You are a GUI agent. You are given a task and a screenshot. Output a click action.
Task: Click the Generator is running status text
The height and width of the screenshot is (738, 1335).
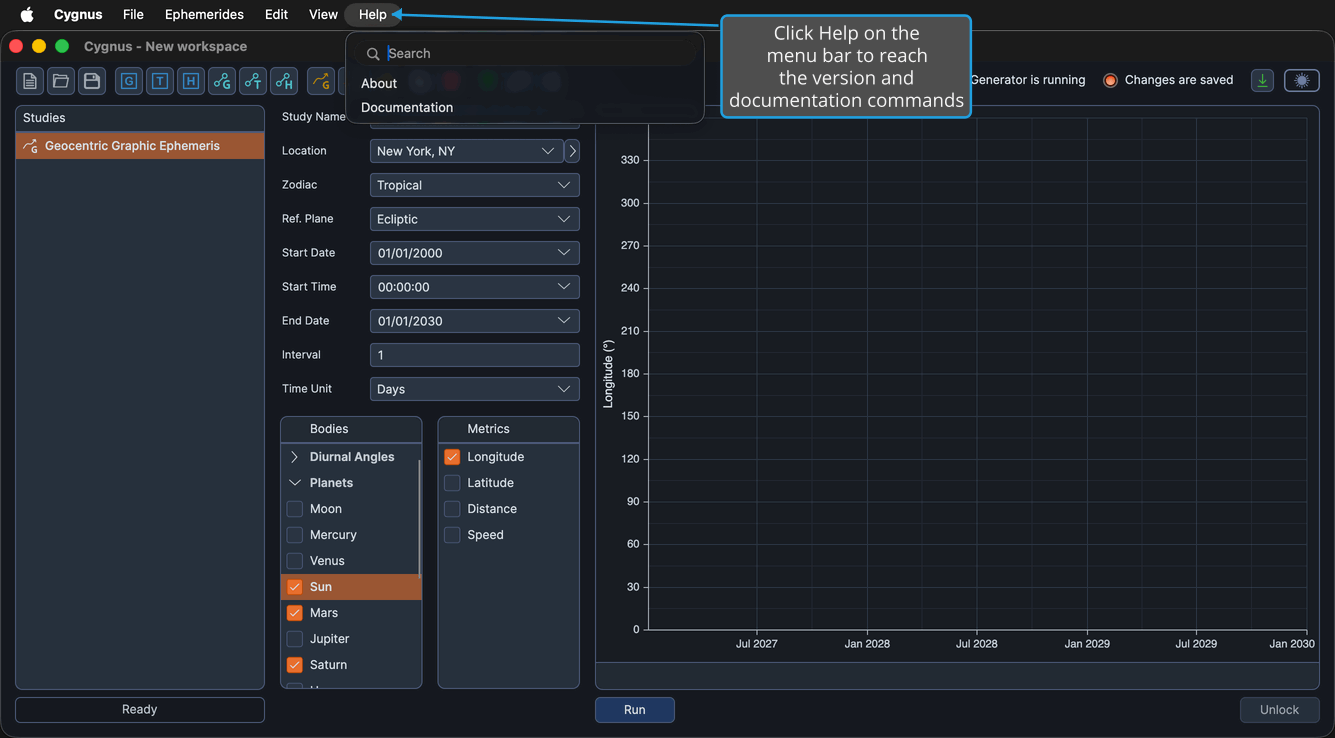click(1027, 80)
